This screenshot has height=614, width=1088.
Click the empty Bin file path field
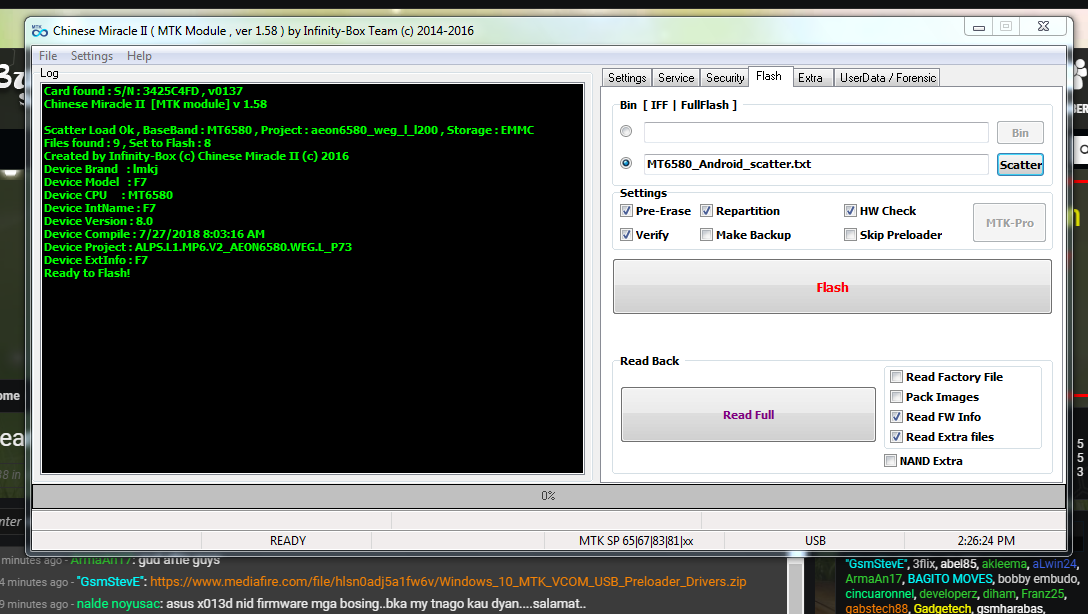point(816,132)
